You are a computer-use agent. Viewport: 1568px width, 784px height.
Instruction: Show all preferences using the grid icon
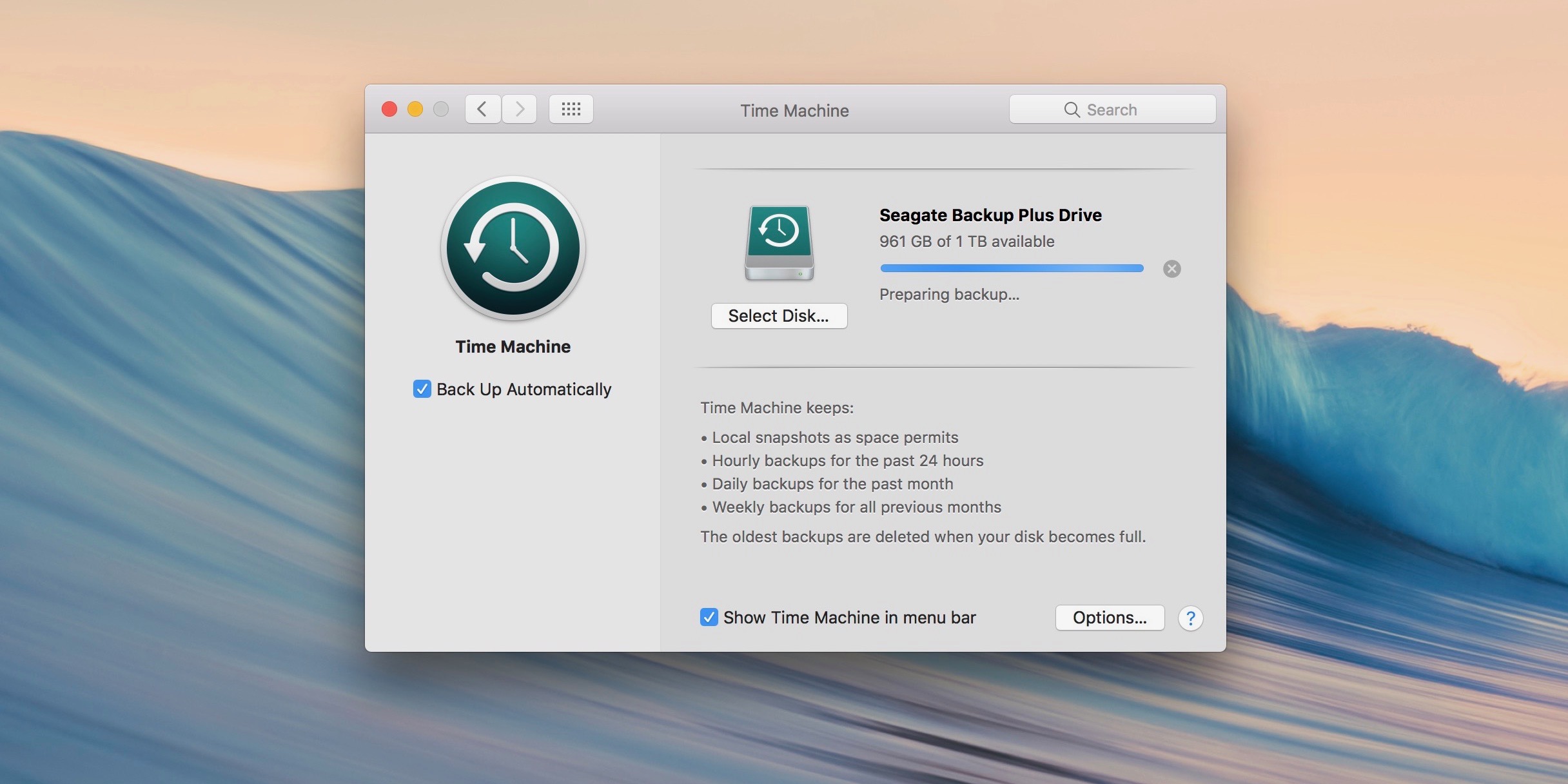pyautogui.click(x=571, y=109)
